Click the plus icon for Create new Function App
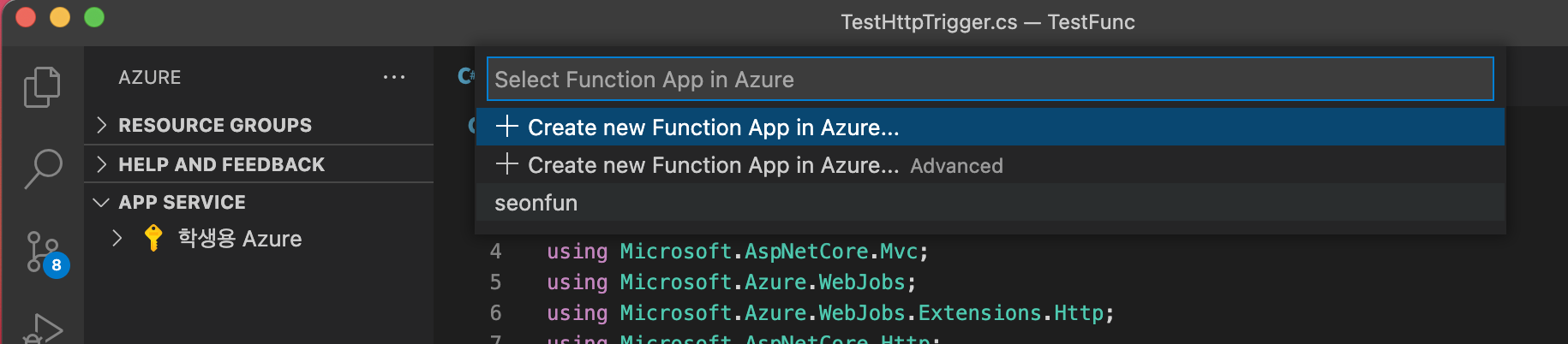 [x=507, y=127]
